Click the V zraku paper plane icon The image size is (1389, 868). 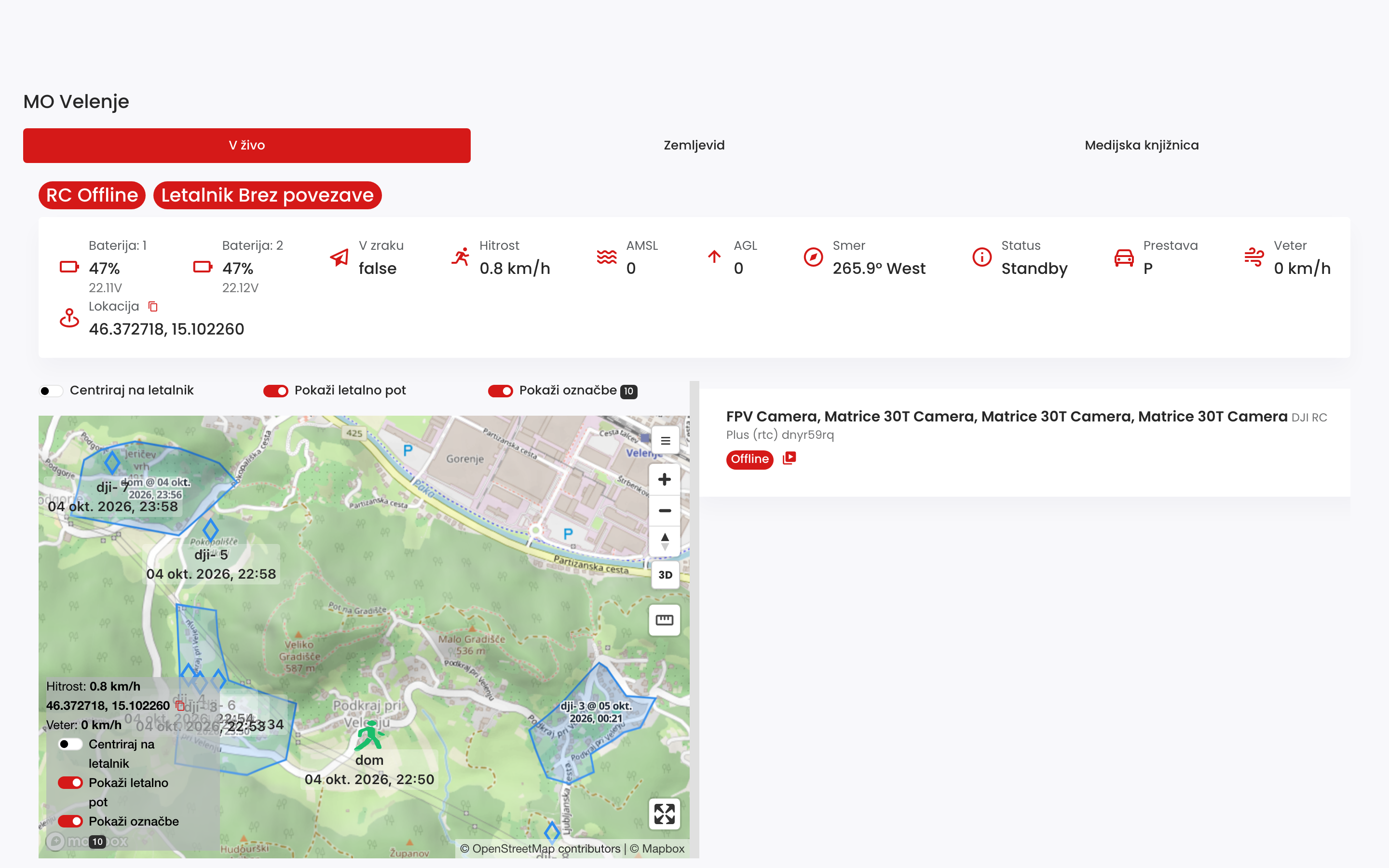(x=339, y=257)
